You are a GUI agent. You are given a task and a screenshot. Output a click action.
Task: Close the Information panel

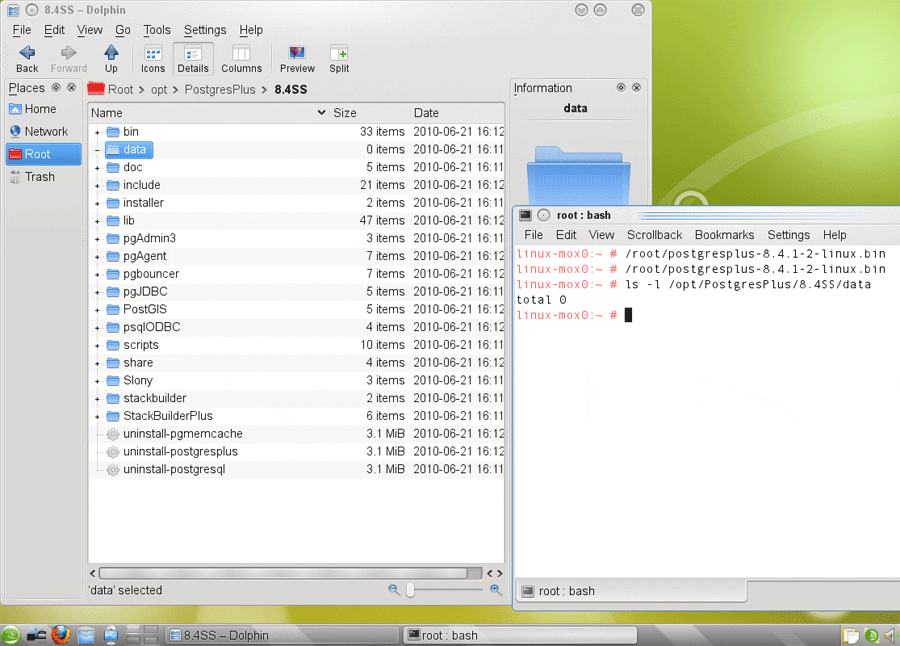(637, 88)
